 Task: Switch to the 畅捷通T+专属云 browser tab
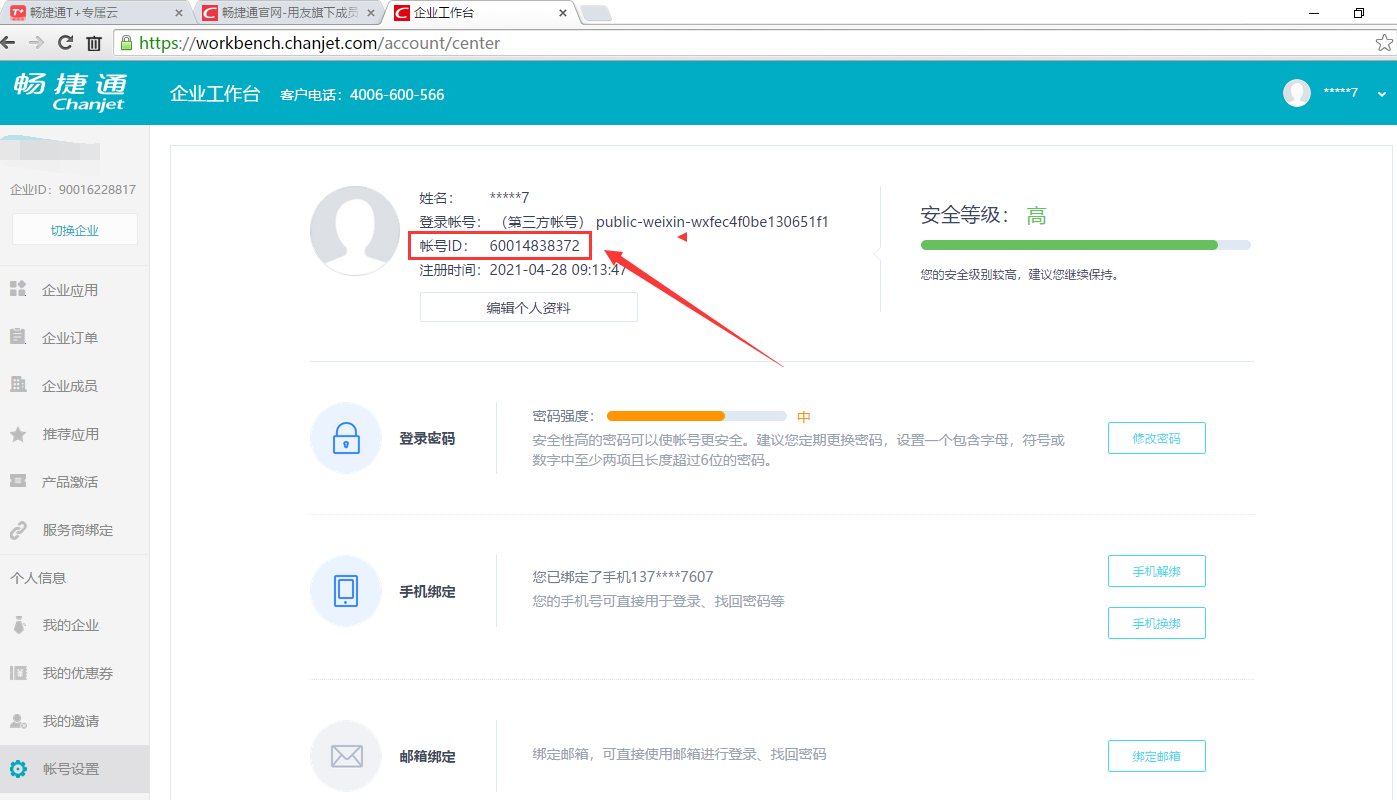(95, 13)
